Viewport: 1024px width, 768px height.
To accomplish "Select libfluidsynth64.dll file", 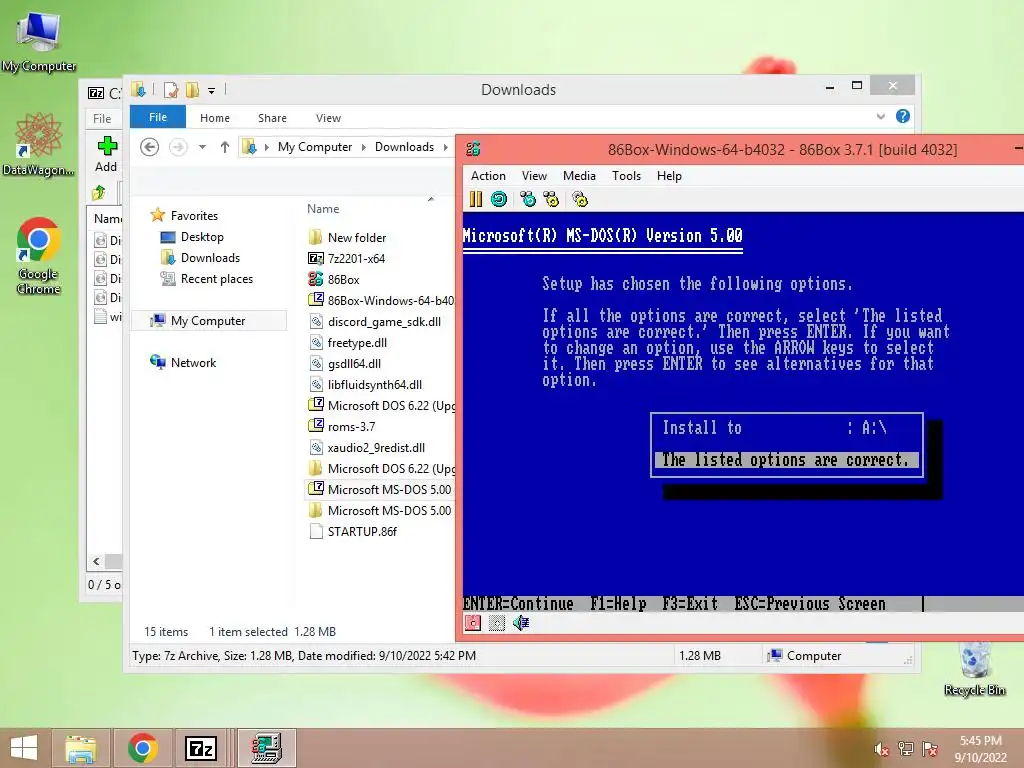I will [x=375, y=385].
